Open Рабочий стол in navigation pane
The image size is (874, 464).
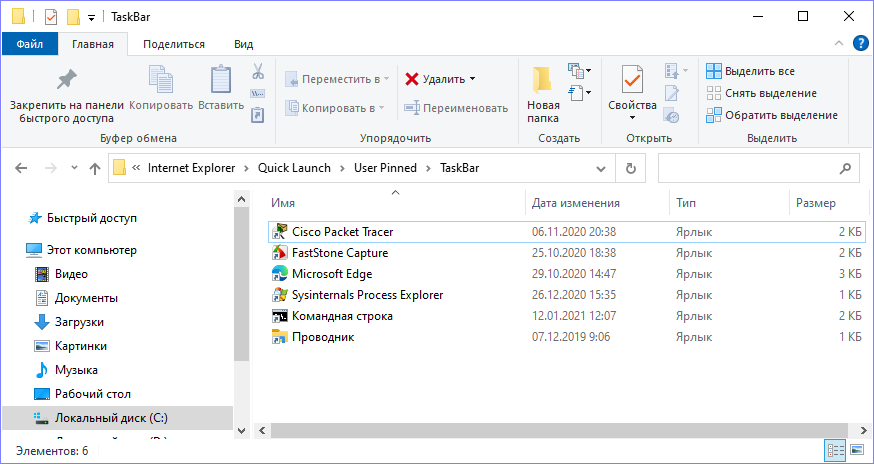93,394
